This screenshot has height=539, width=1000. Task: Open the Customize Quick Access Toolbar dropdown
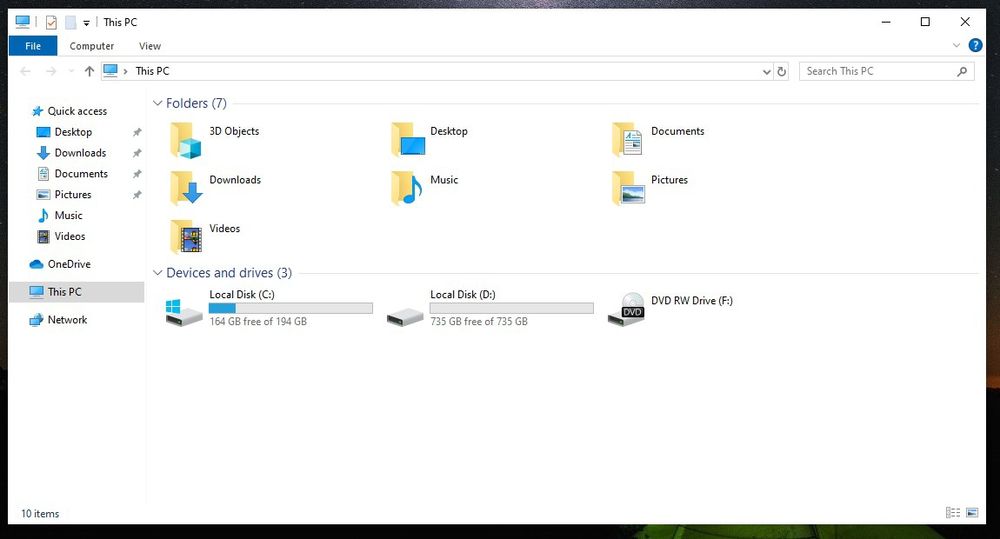click(86, 23)
